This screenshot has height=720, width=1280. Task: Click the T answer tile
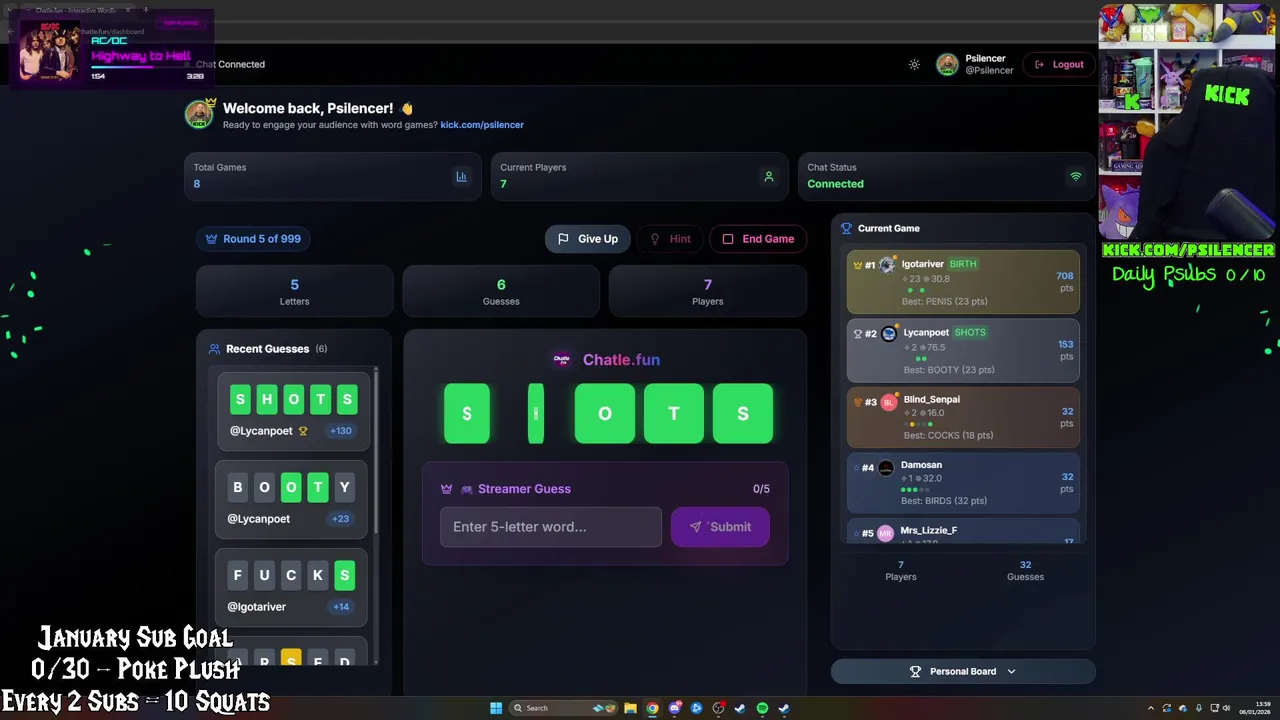[x=674, y=413]
